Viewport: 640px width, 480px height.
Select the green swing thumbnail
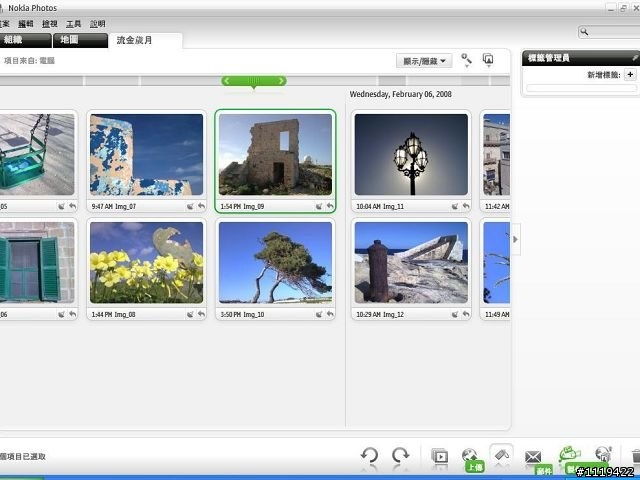point(37,155)
